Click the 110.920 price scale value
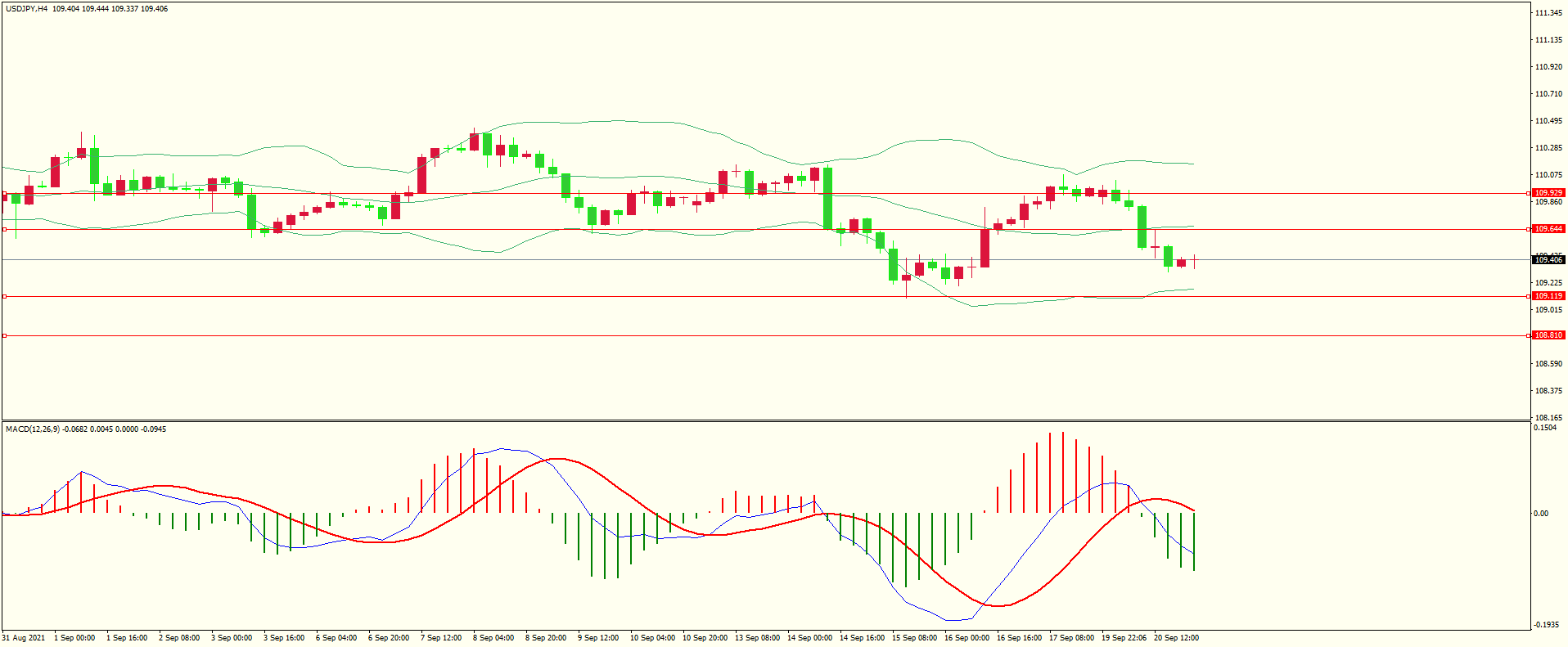Screen dimensions: 1568x647 1549,67
